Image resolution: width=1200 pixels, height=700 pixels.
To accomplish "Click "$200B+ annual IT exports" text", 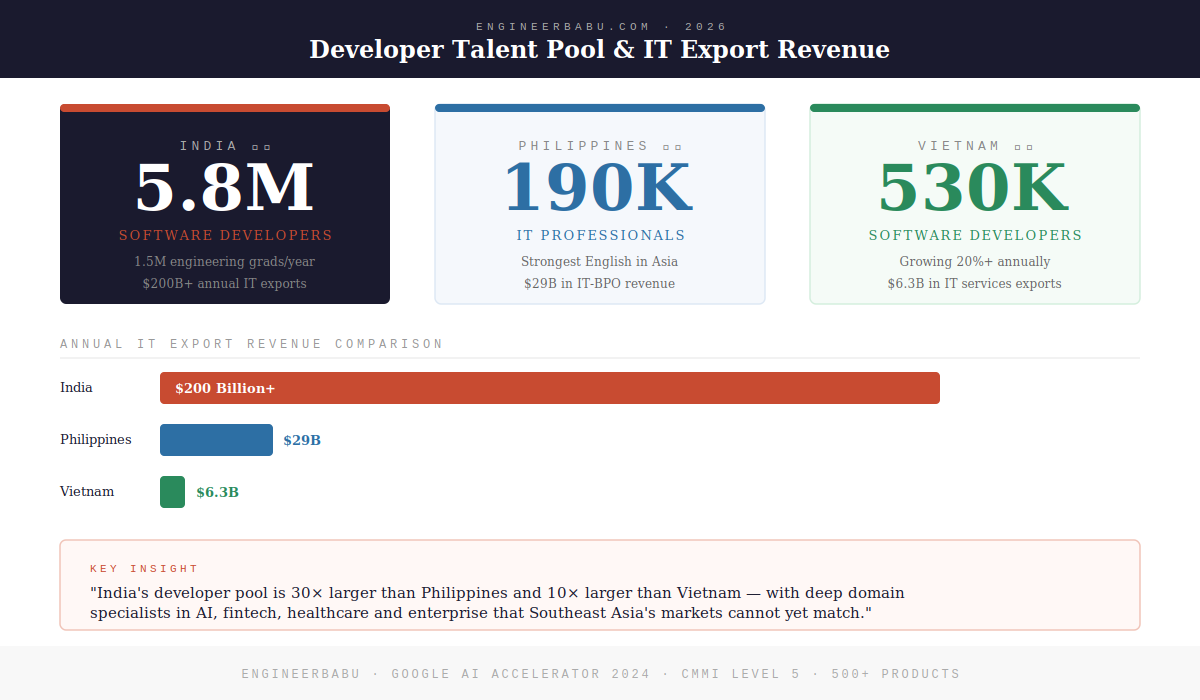I will click(225, 284).
